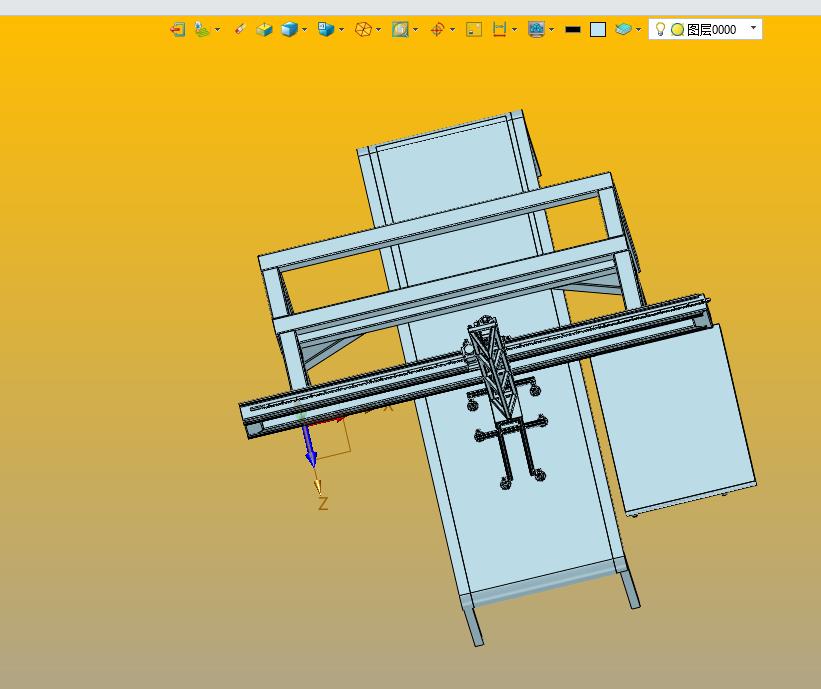Click the monitor display settings icon
Screen dimensions: 821x689
pyautogui.click(x=536, y=29)
